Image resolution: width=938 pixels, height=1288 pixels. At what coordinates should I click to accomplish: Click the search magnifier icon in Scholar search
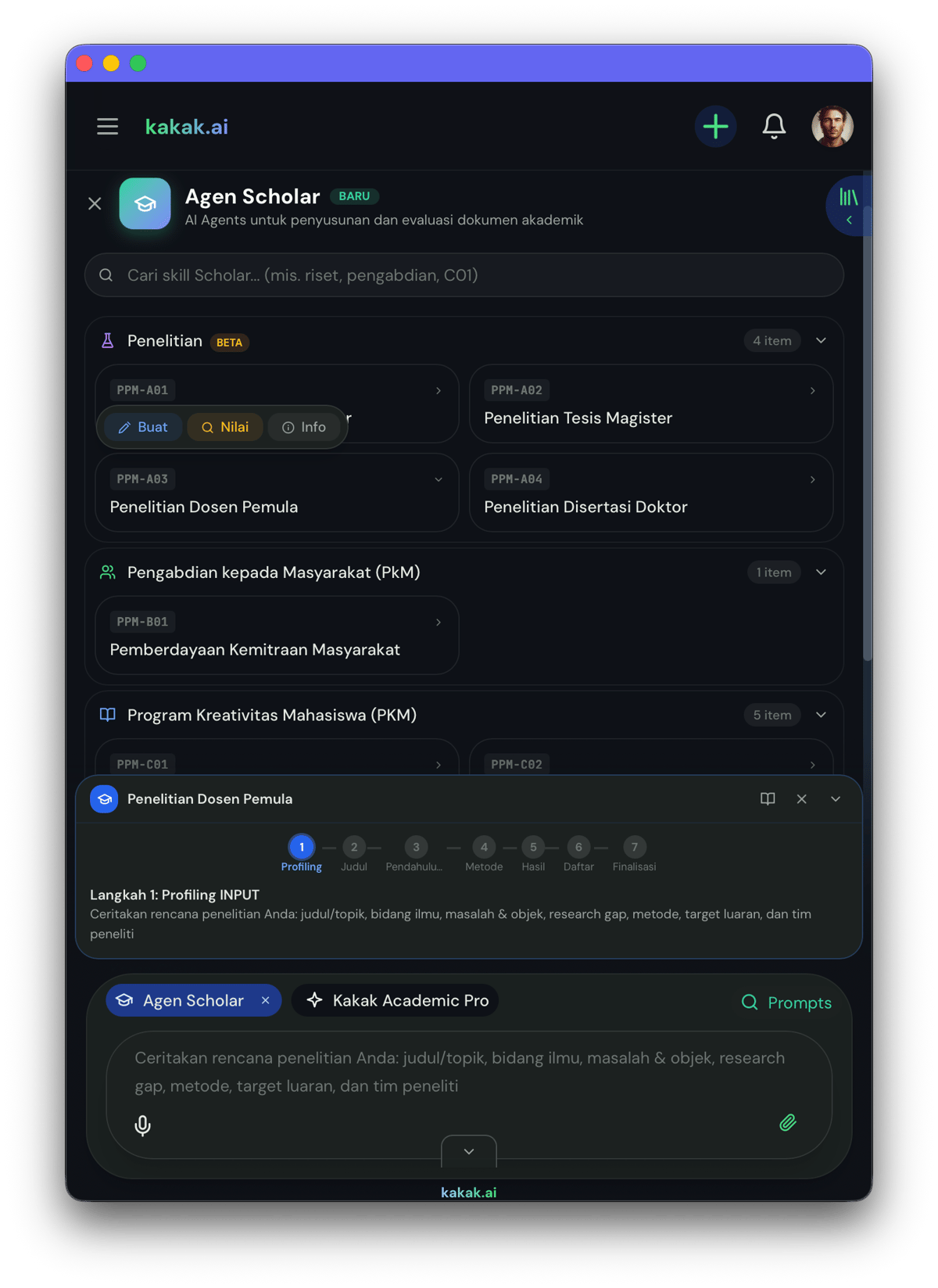click(106, 275)
